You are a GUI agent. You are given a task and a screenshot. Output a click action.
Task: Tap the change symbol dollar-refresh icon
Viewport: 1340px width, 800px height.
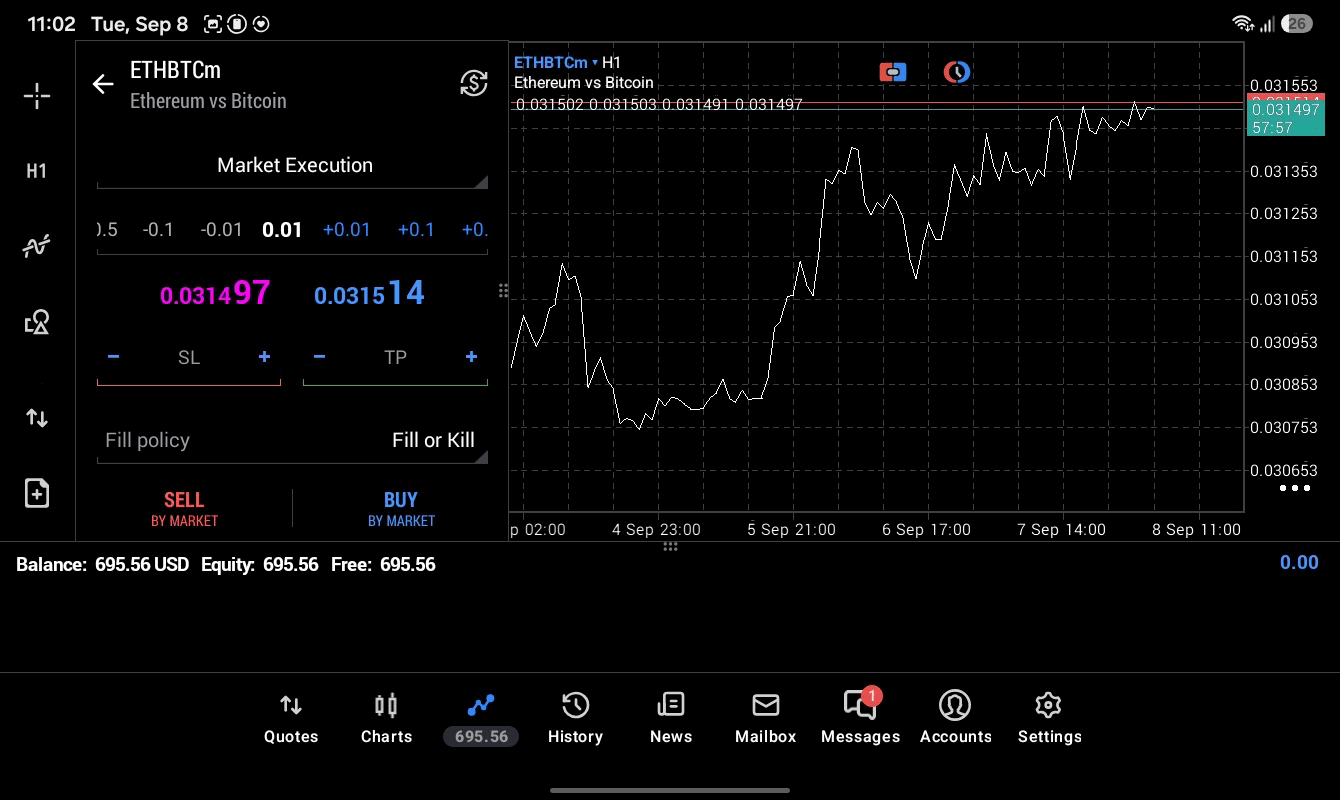click(x=474, y=83)
